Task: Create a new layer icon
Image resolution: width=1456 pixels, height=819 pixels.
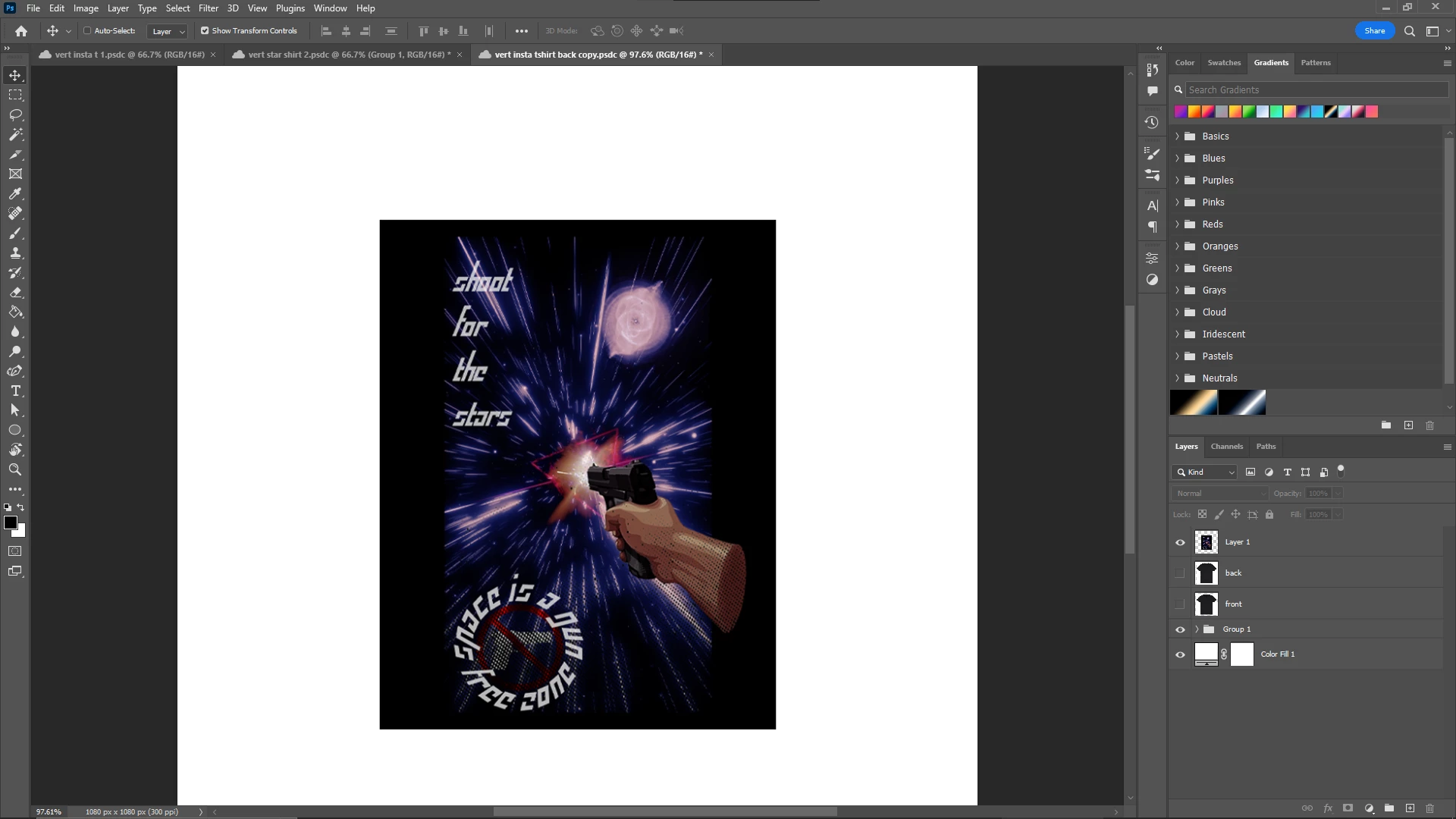Action: [x=1410, y=808]
